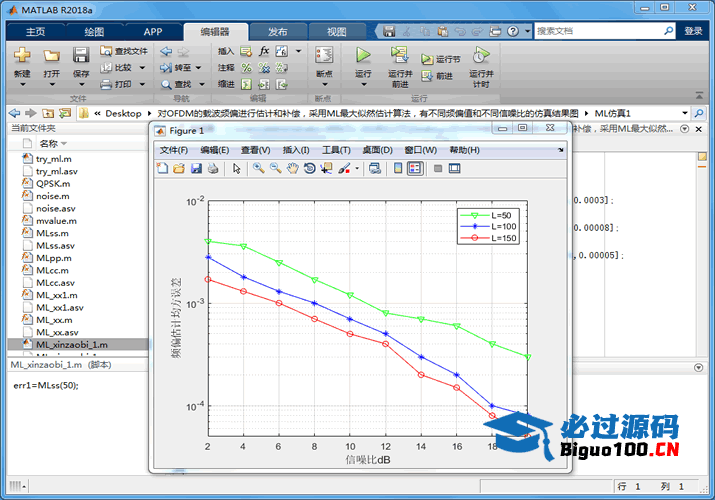715x500 pixels.
Task: Click the Find Files button
Action: tap(124, 51)
